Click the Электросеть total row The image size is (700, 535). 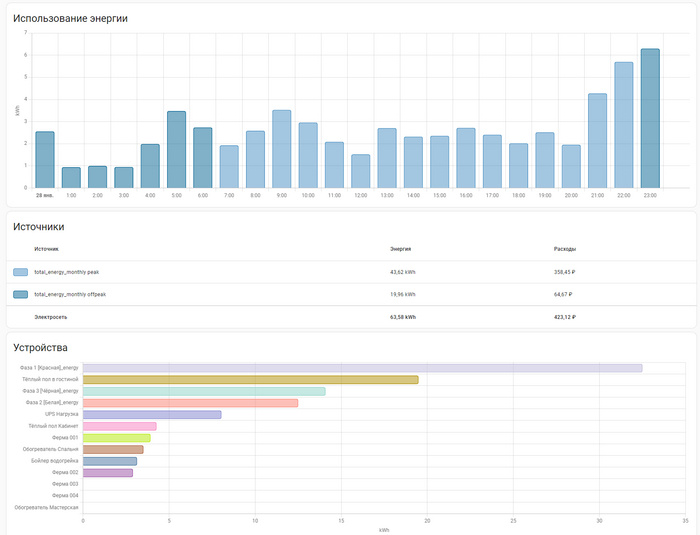coord(351,317)
